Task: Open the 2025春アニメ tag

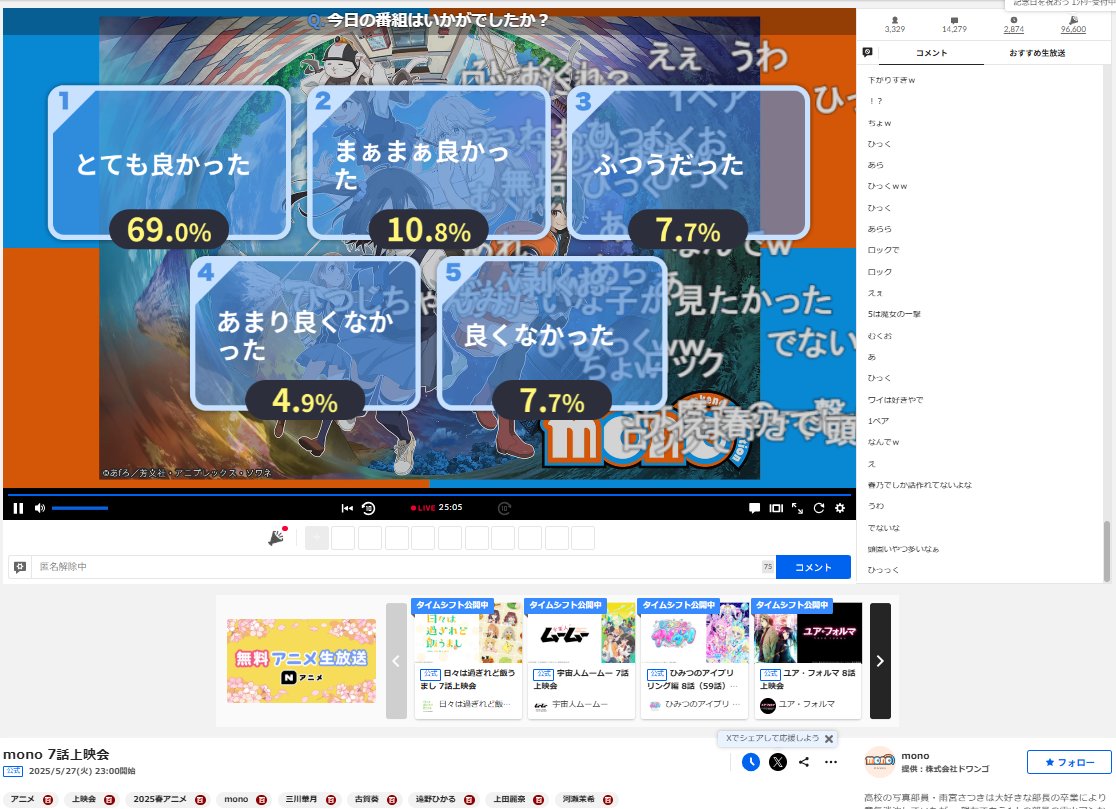Action: tap(160, 799)
